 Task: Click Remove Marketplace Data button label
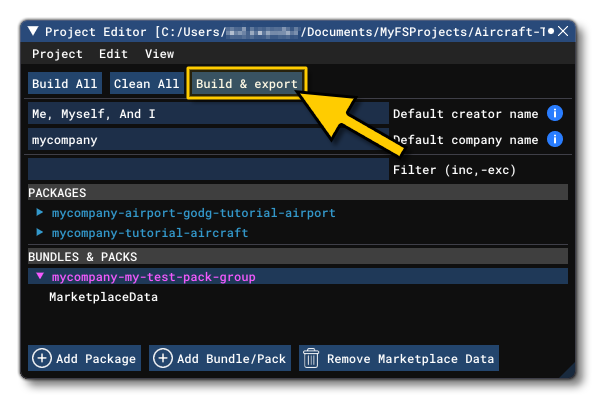[x=411, y=358]
